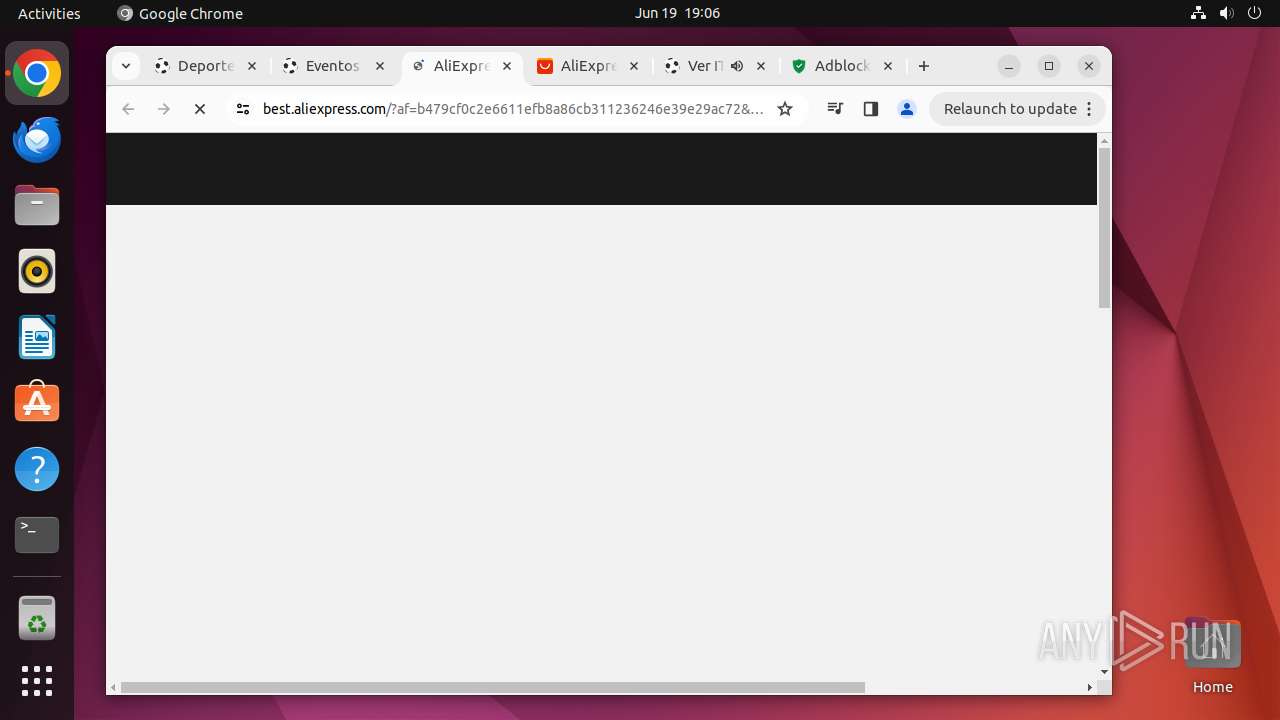Viewport: 1280px width, 720px height.
Task: Open the Home folder desktop icon
Action: pos(1212,656)
